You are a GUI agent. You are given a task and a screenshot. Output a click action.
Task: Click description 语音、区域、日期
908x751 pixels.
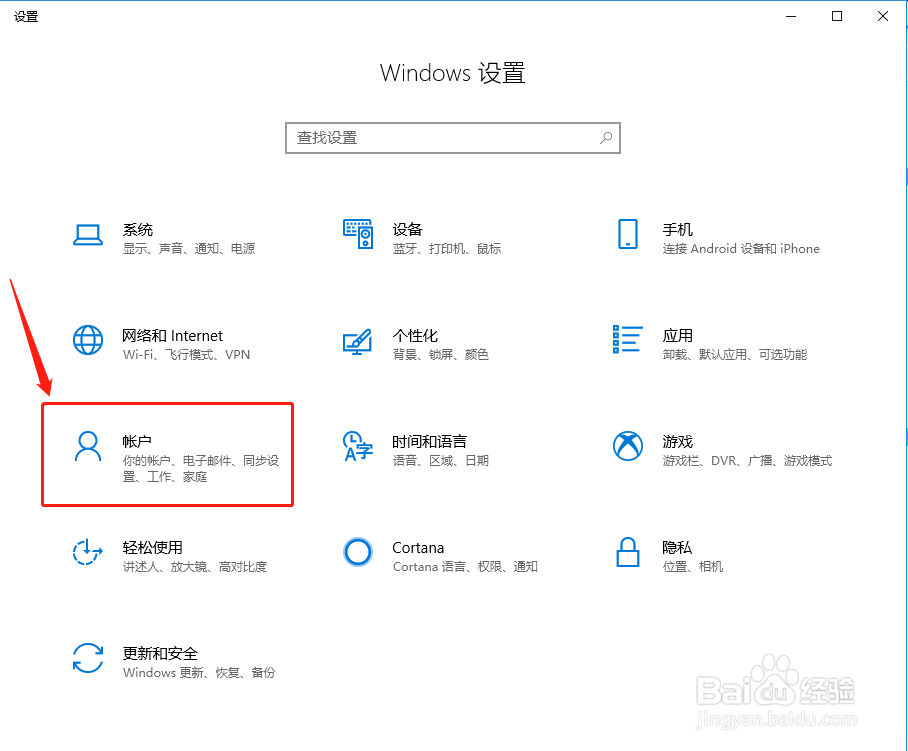tap(441, 461)
